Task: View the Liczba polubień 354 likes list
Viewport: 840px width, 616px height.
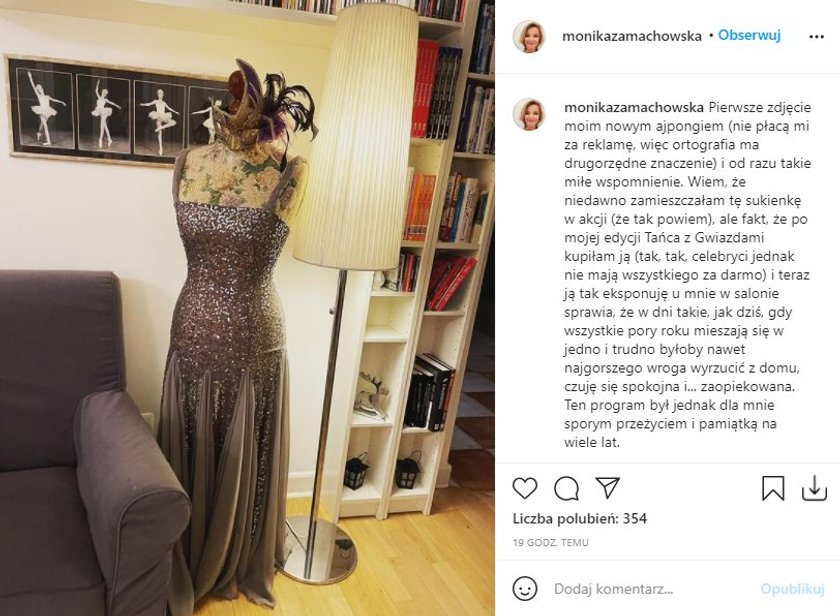Action: click(580, 519)
